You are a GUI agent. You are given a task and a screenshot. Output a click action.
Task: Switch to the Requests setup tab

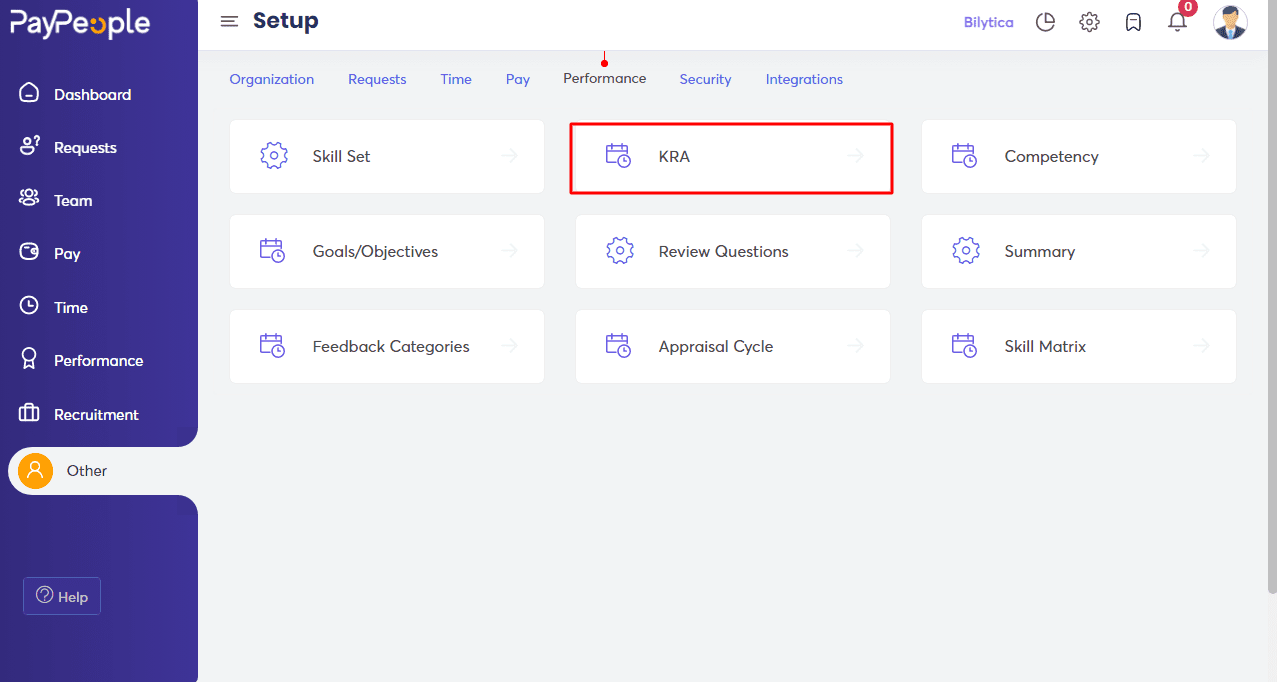point(377,79)
